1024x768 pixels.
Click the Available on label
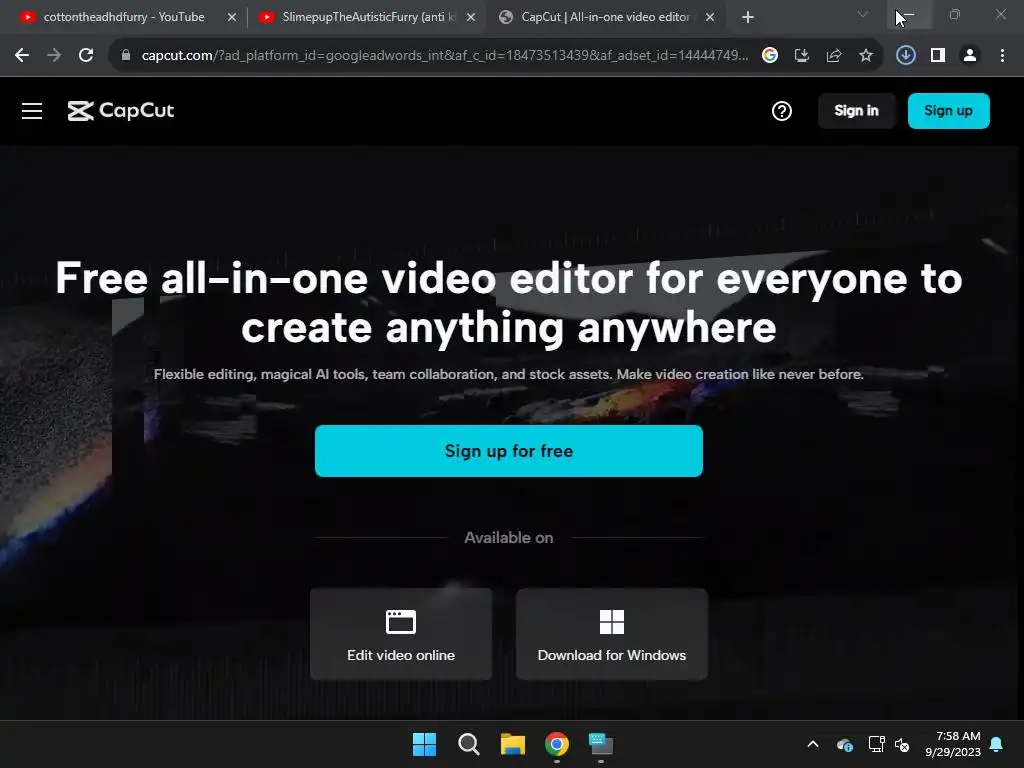[509, 537]
